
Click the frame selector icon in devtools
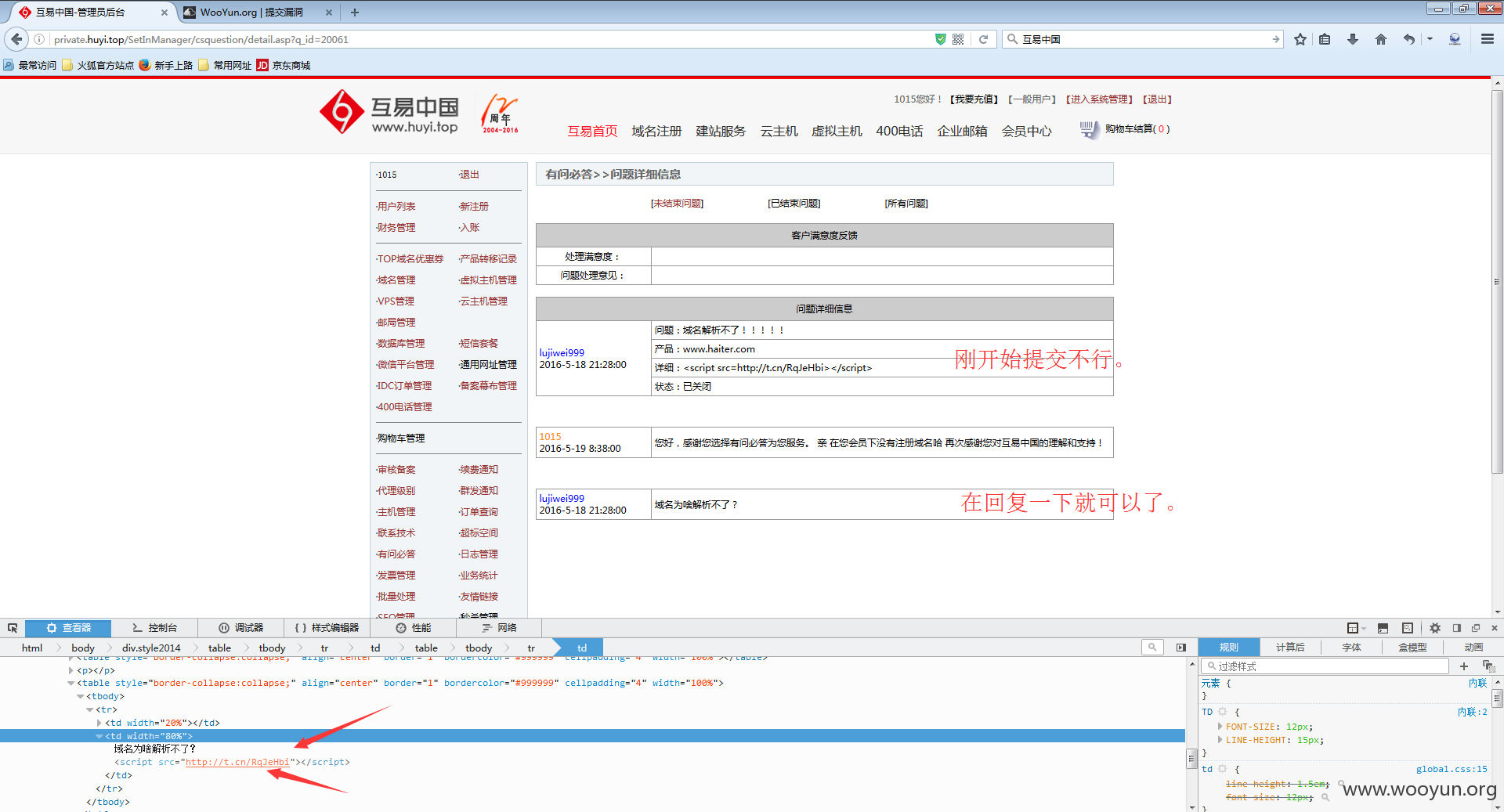coord(1353,628)
